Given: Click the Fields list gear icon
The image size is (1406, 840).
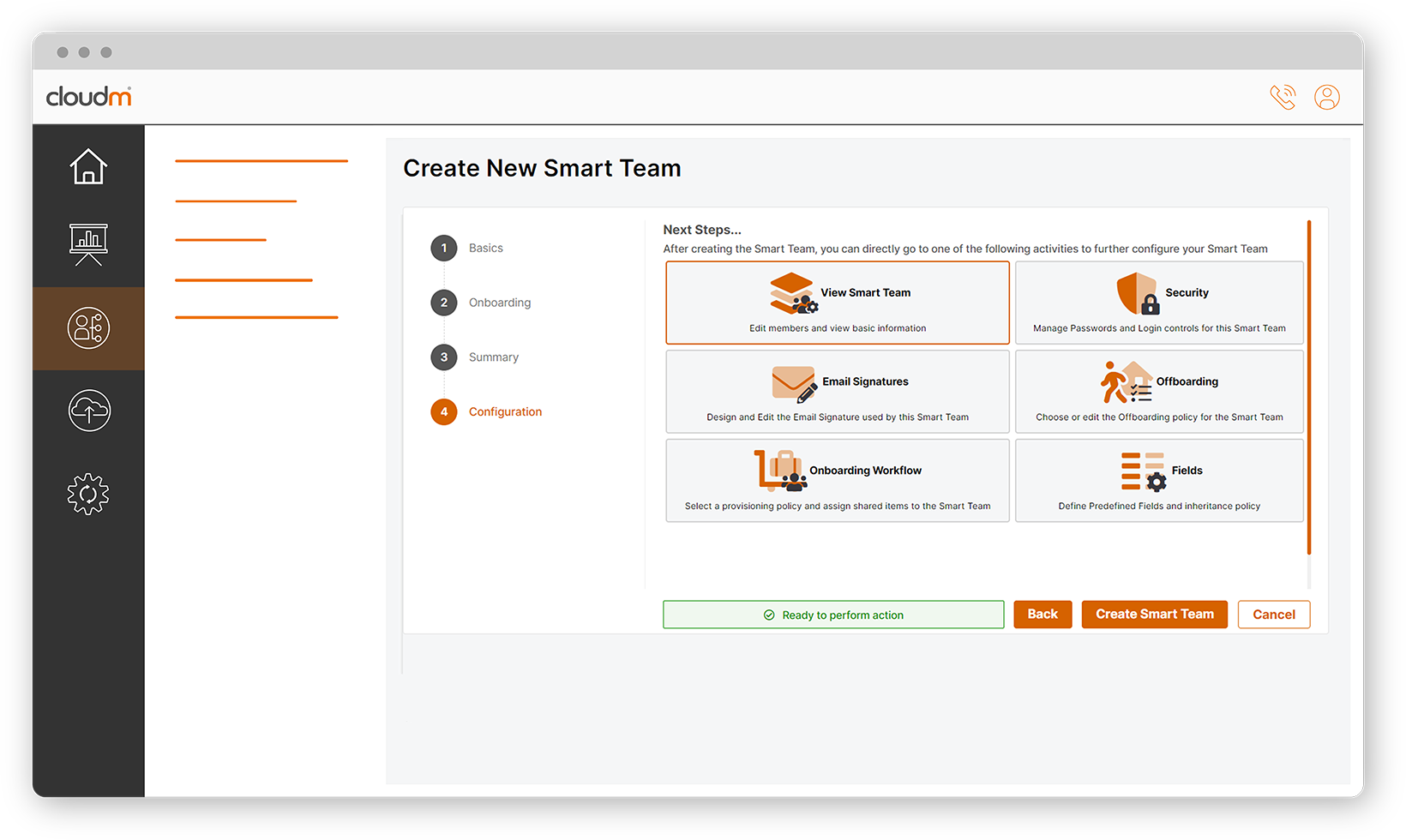Looking at the screenshot, I should [x=1144, y=471].
